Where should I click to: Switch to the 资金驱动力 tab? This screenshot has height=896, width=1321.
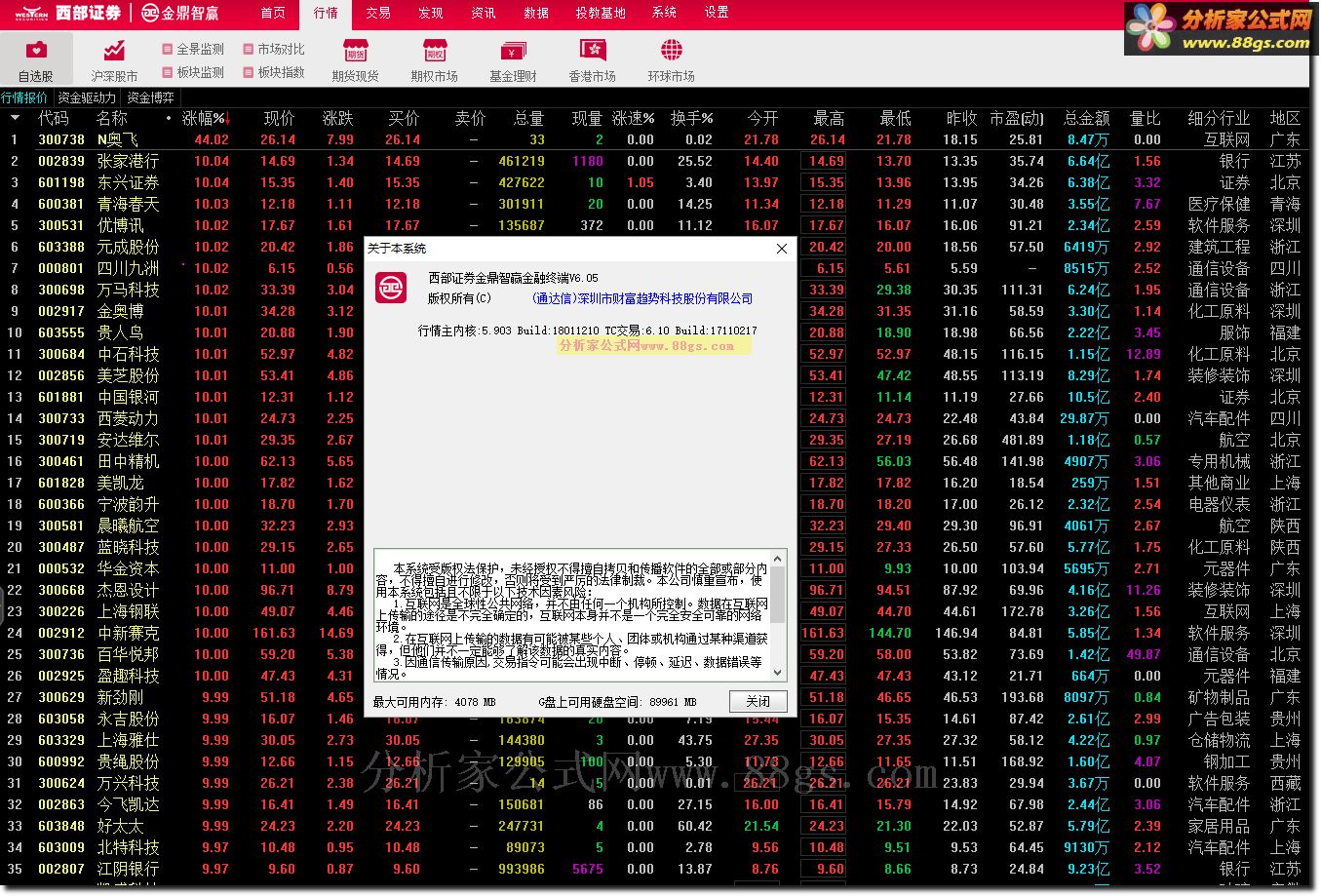pos(86,97)
